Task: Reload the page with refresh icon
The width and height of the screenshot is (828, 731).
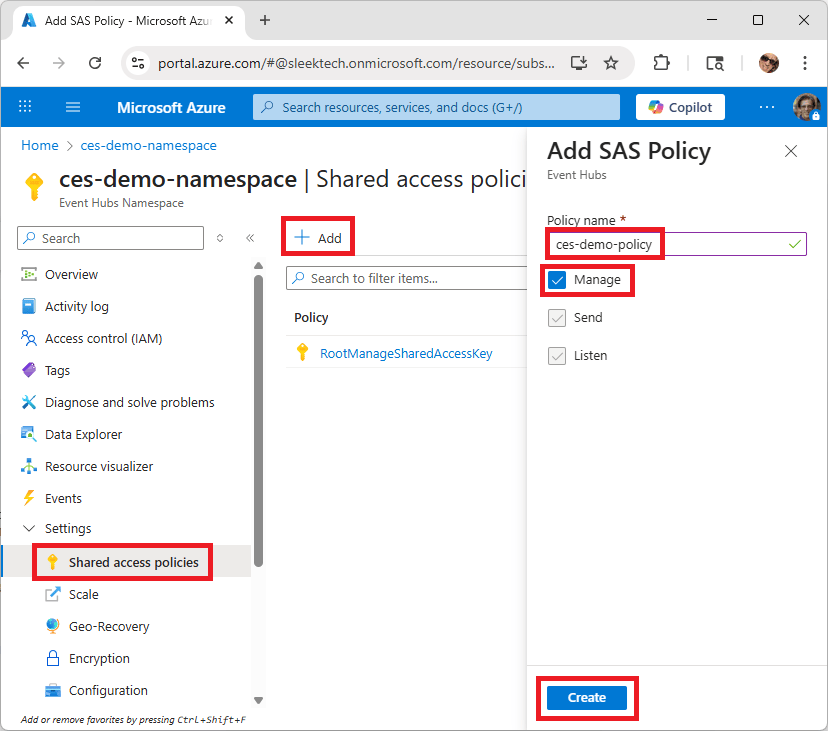Action: click(x=95, y=63)
